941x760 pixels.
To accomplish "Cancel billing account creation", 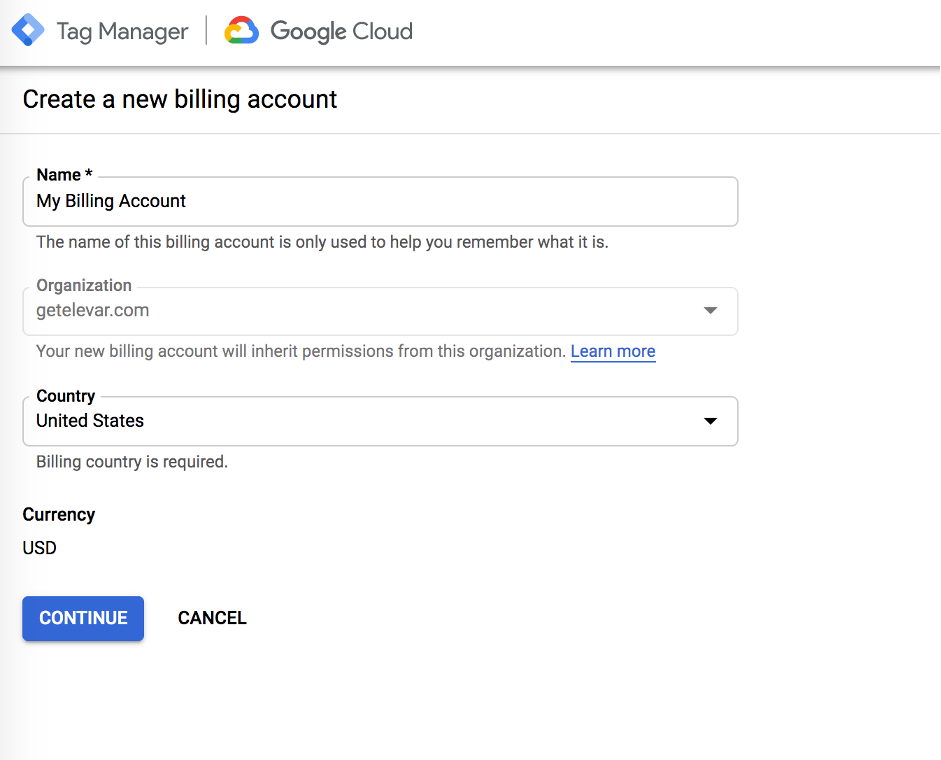I will pos(212,618).
